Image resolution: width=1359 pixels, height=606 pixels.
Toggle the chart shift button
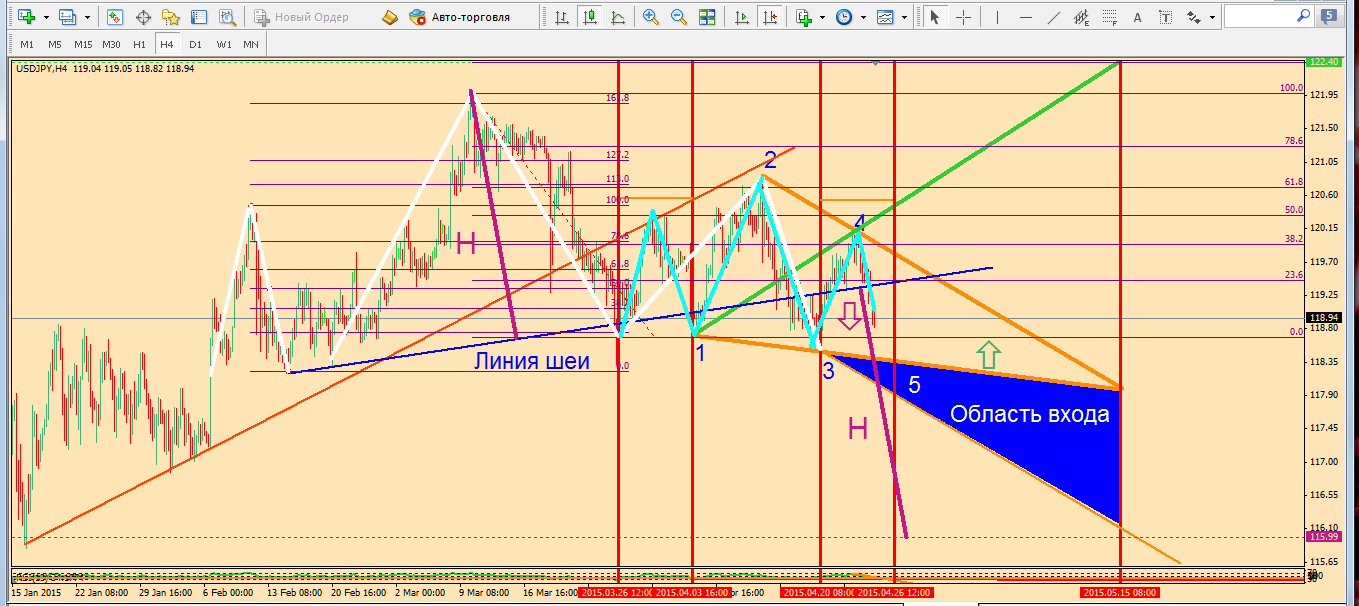pyautogui.click(x=769, y=17)
